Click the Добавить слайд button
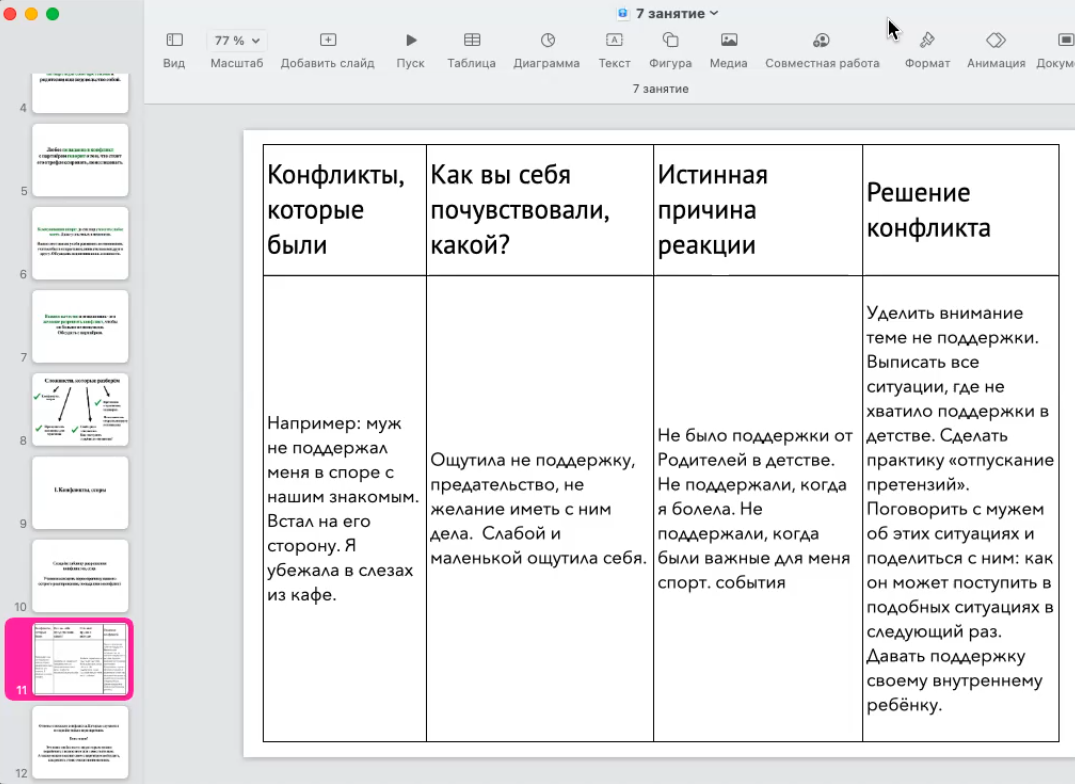Viewport: 1075px width, 784px height. 328,50
